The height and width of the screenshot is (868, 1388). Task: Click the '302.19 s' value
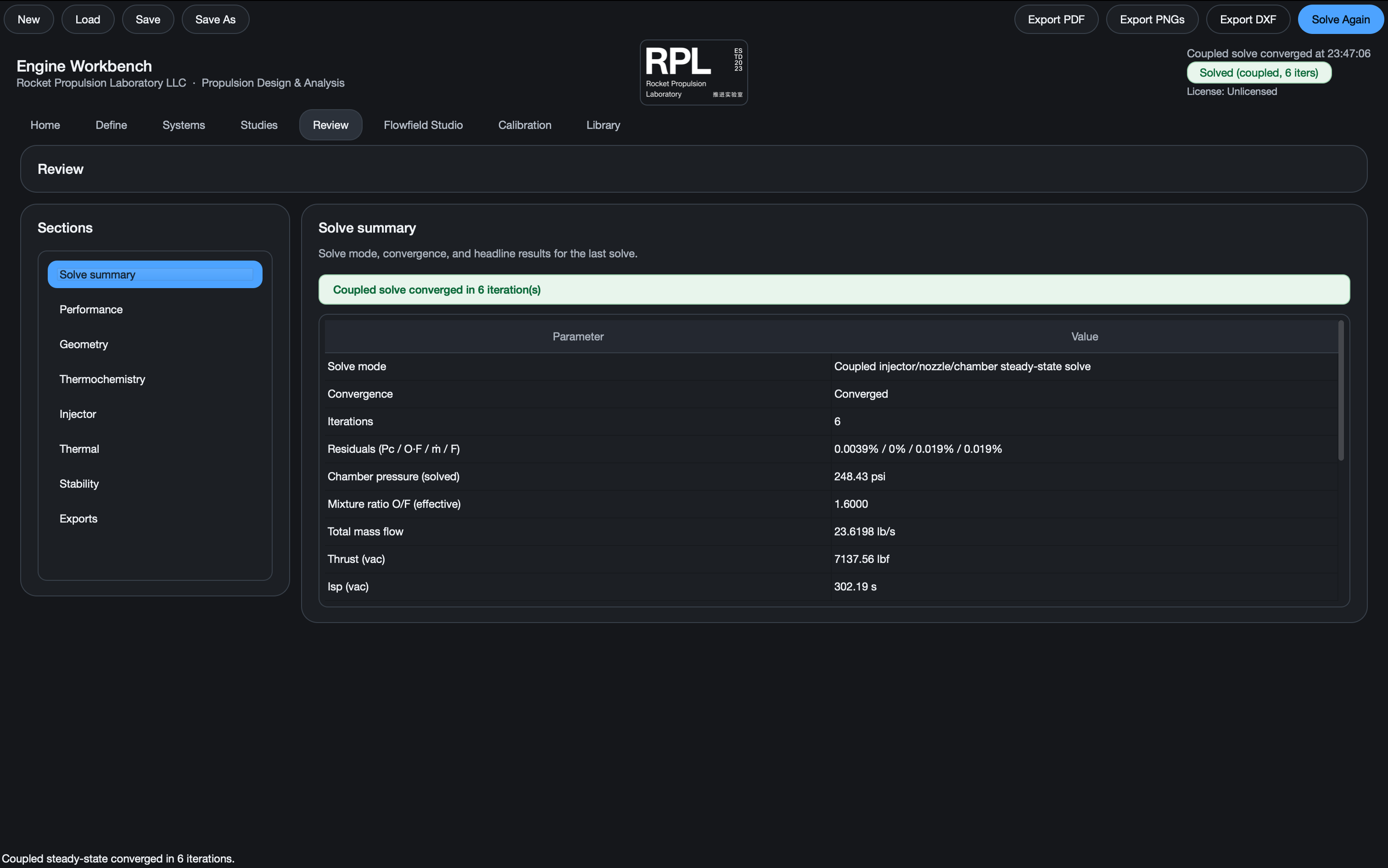coord(855,587)
